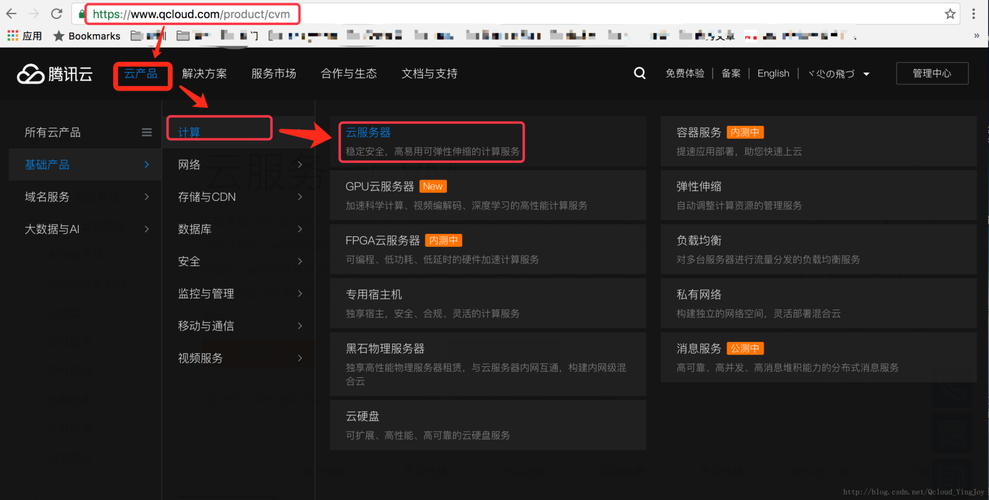The width and height of the screenshot is (989, 500).
Task: Open the 容器服务 product
Action: (699, 132)
